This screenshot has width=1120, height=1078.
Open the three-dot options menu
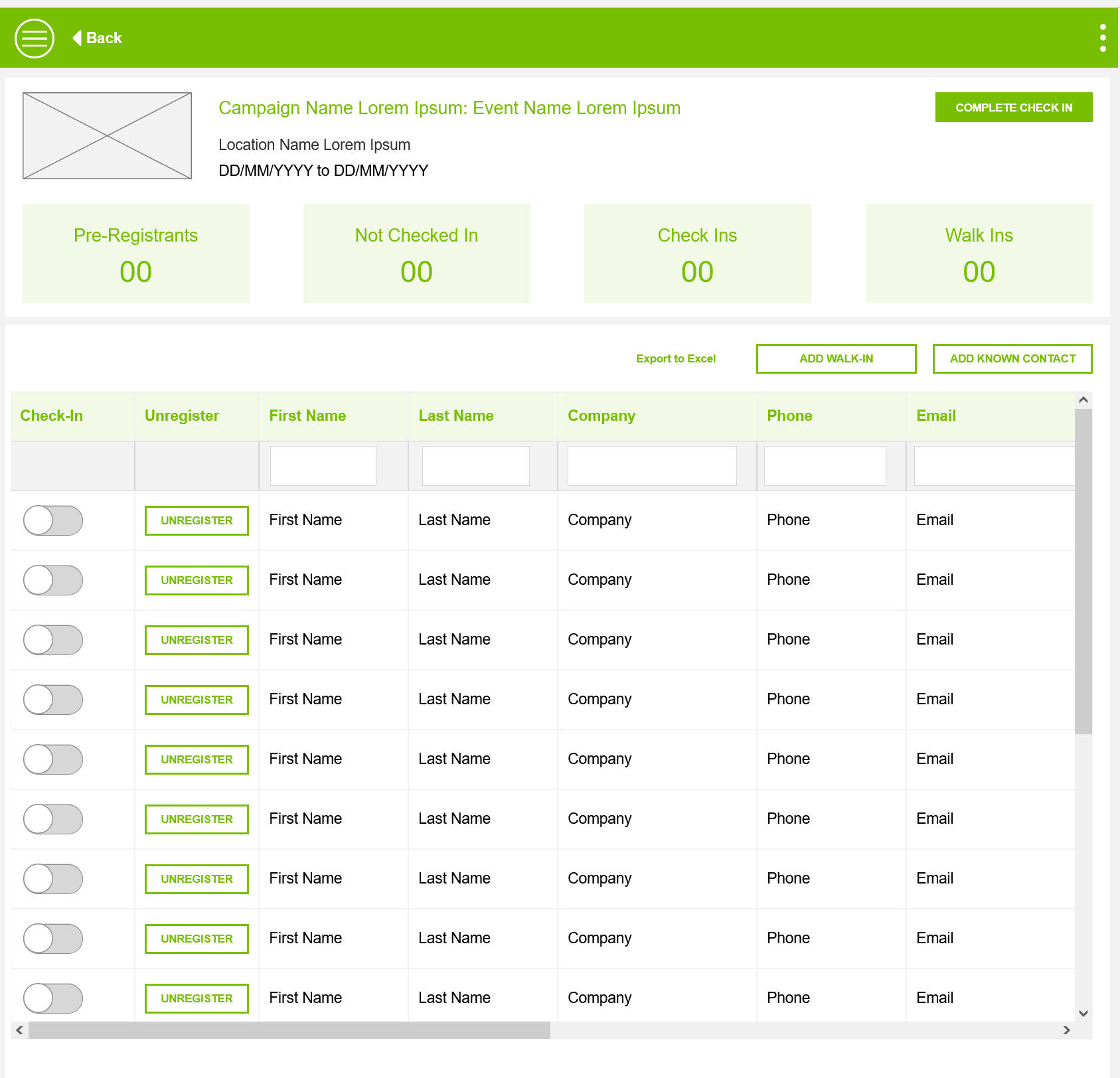pos(1102,38)
